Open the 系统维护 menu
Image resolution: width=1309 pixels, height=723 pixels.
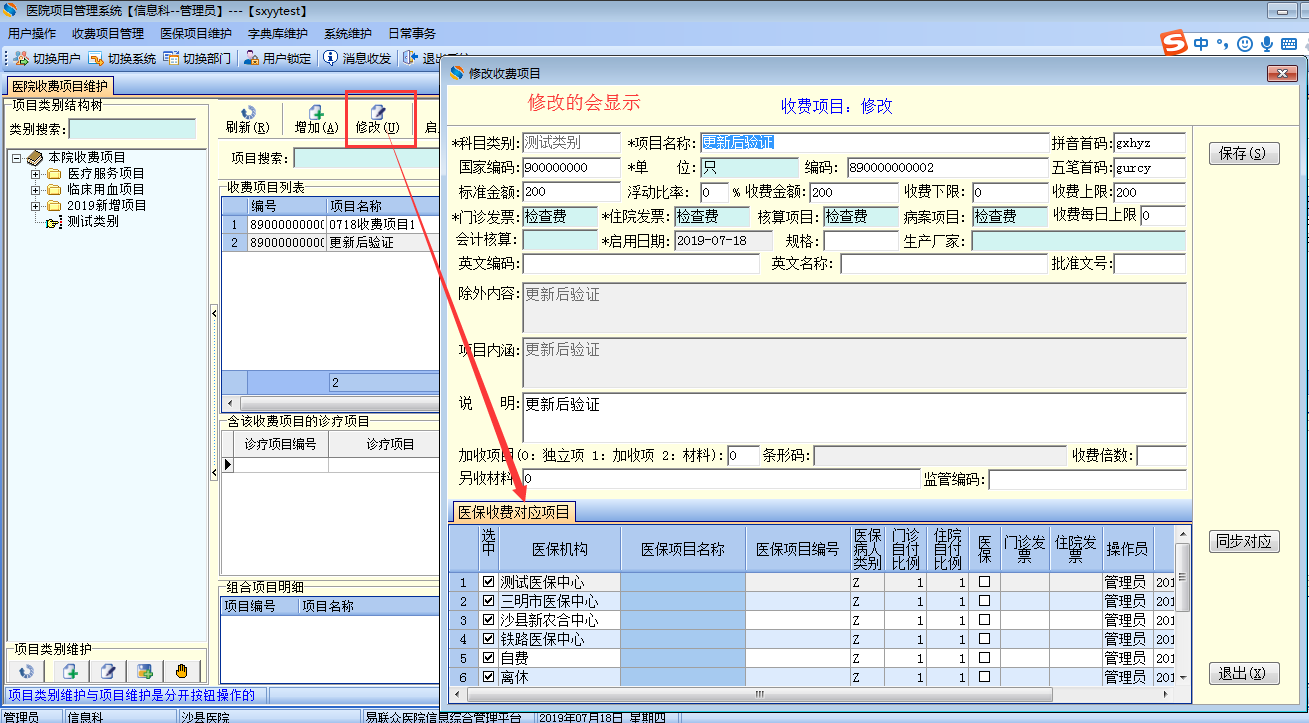tap(348, 34)
